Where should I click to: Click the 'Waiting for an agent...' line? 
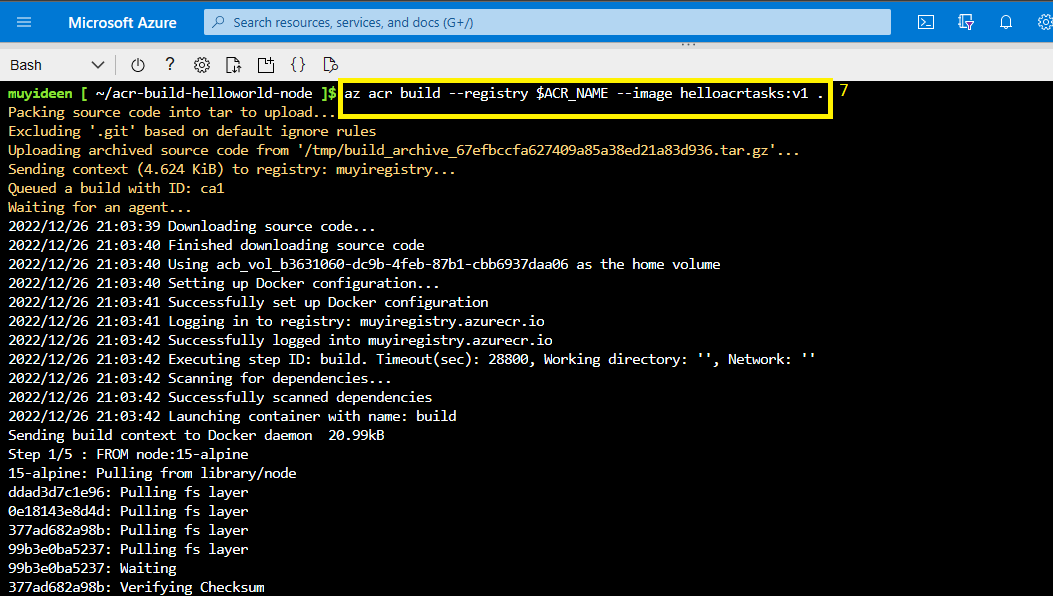(x=99, y=207)
